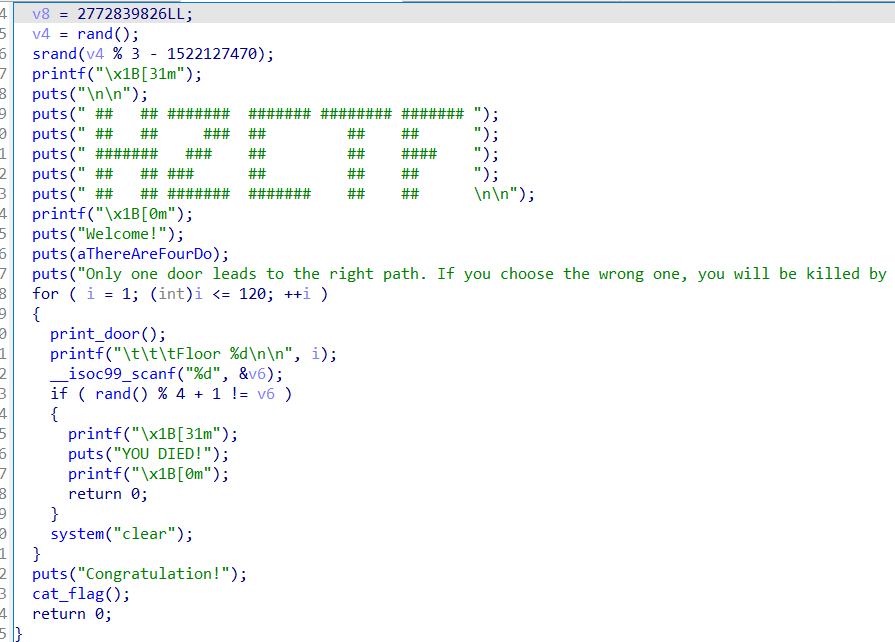This screenshot has width=895, height=642.
Task: Click the puts("Congratulation!") line
Action: coord(139,574)
